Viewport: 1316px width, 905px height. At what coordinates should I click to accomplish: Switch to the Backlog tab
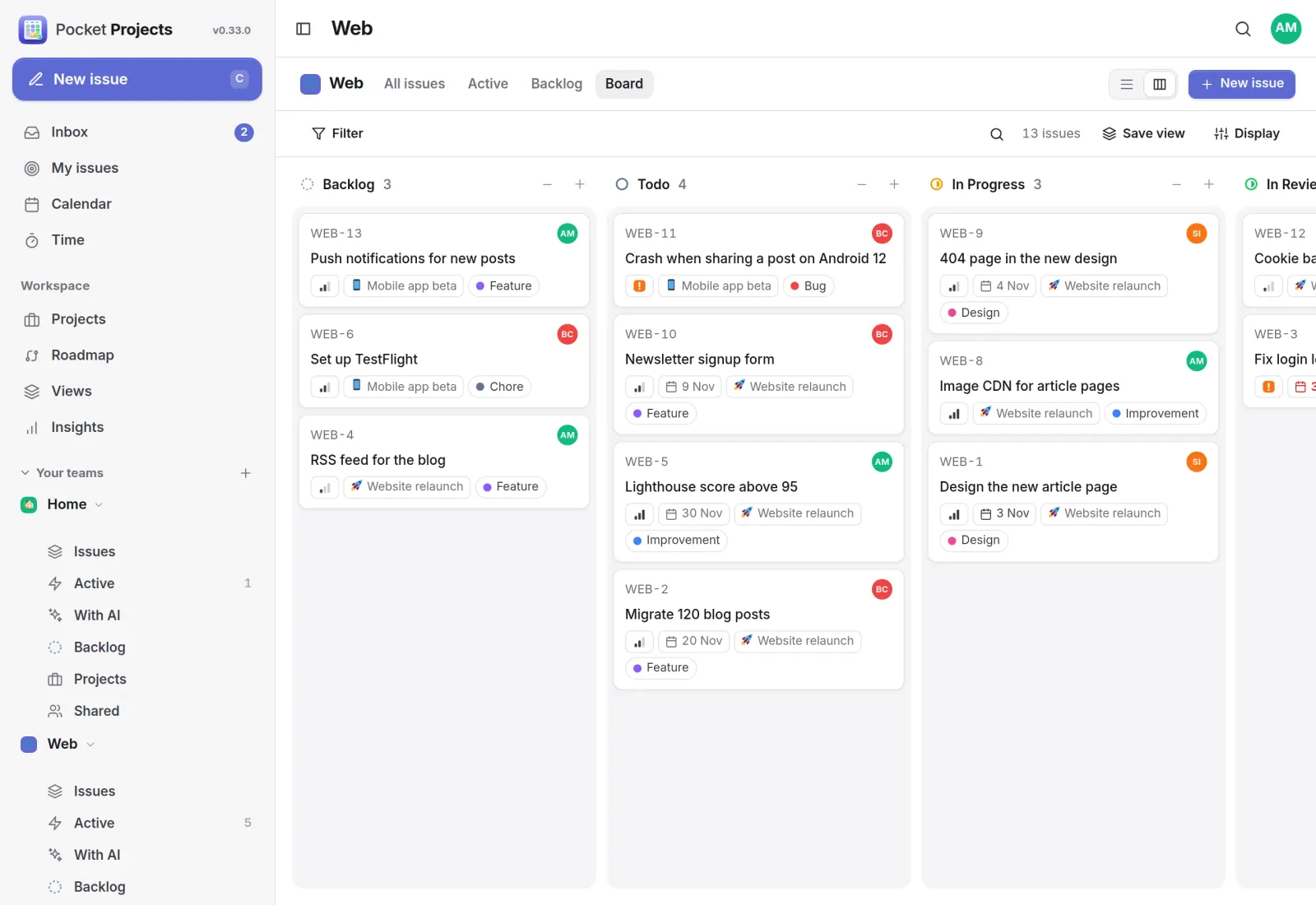click(x=557, y=84)
